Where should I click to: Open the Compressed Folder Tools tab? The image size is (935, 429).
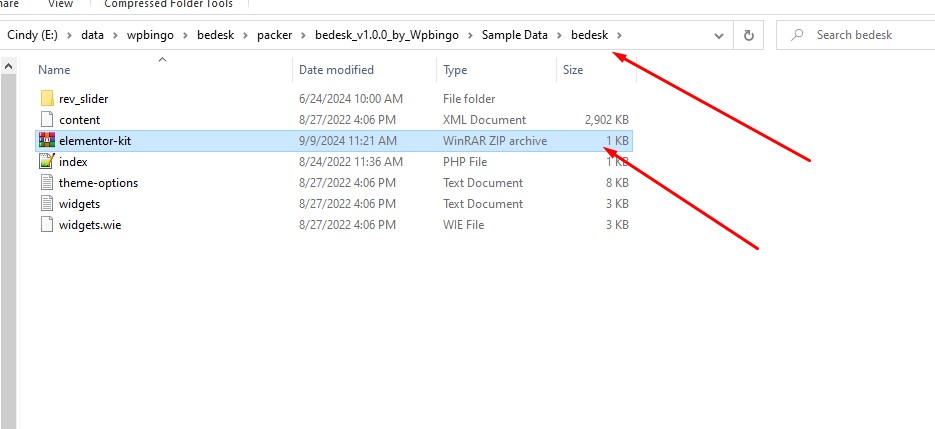(x=169, y=4)
